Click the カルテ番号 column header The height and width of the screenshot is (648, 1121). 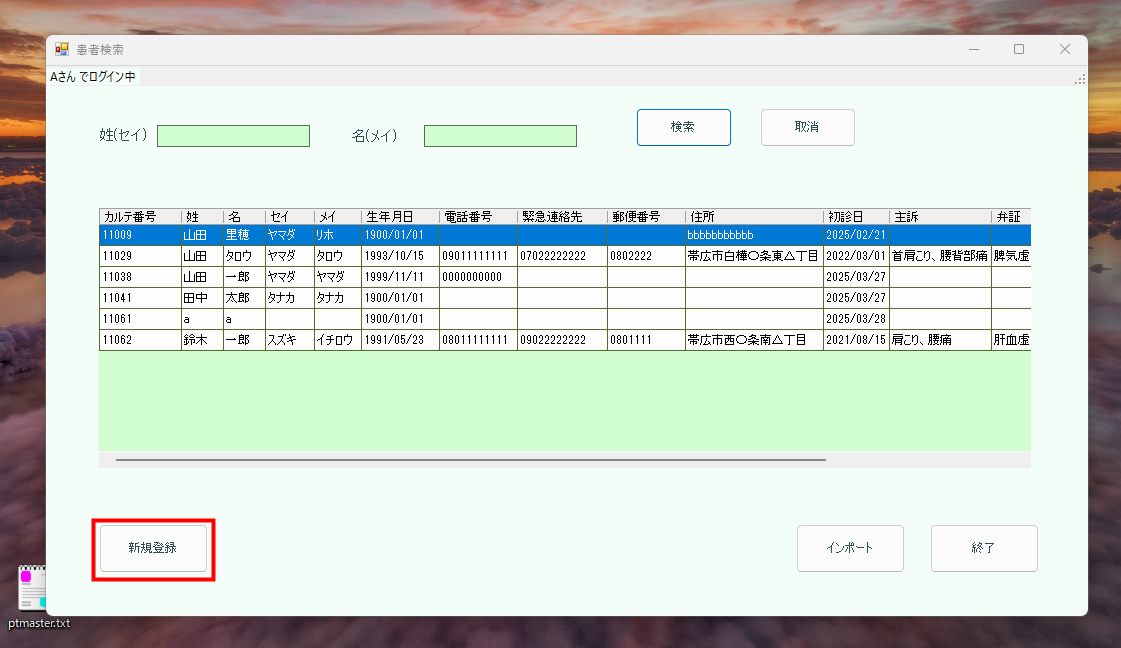(x=132, y=215)
